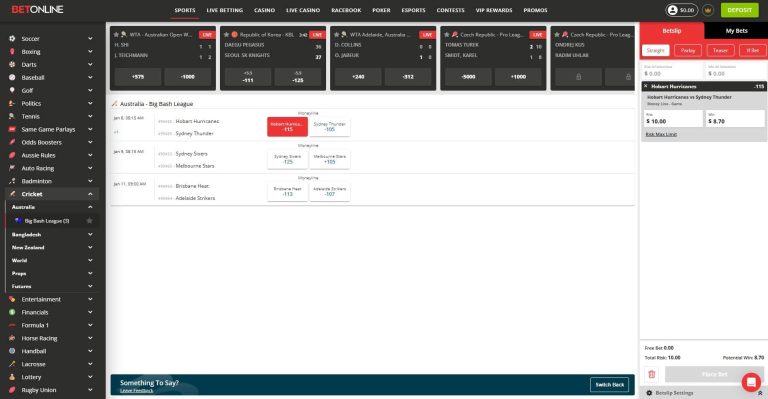Click the Badminton icon
This screenshot has height=399, width=768.
tap(12, 181)
